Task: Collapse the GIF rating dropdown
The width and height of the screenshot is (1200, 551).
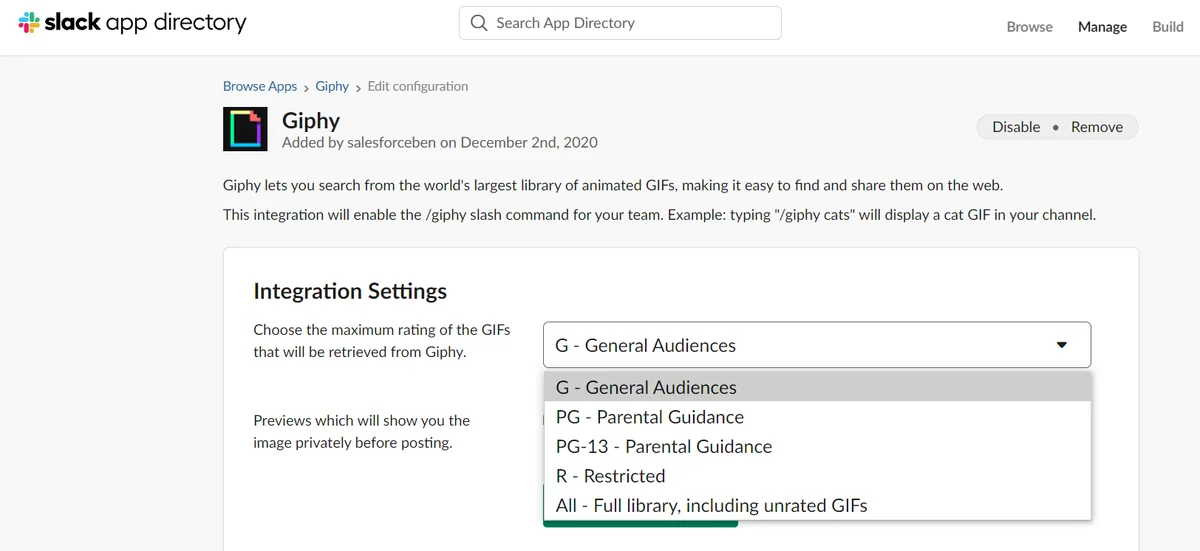Action: (817, 345)
